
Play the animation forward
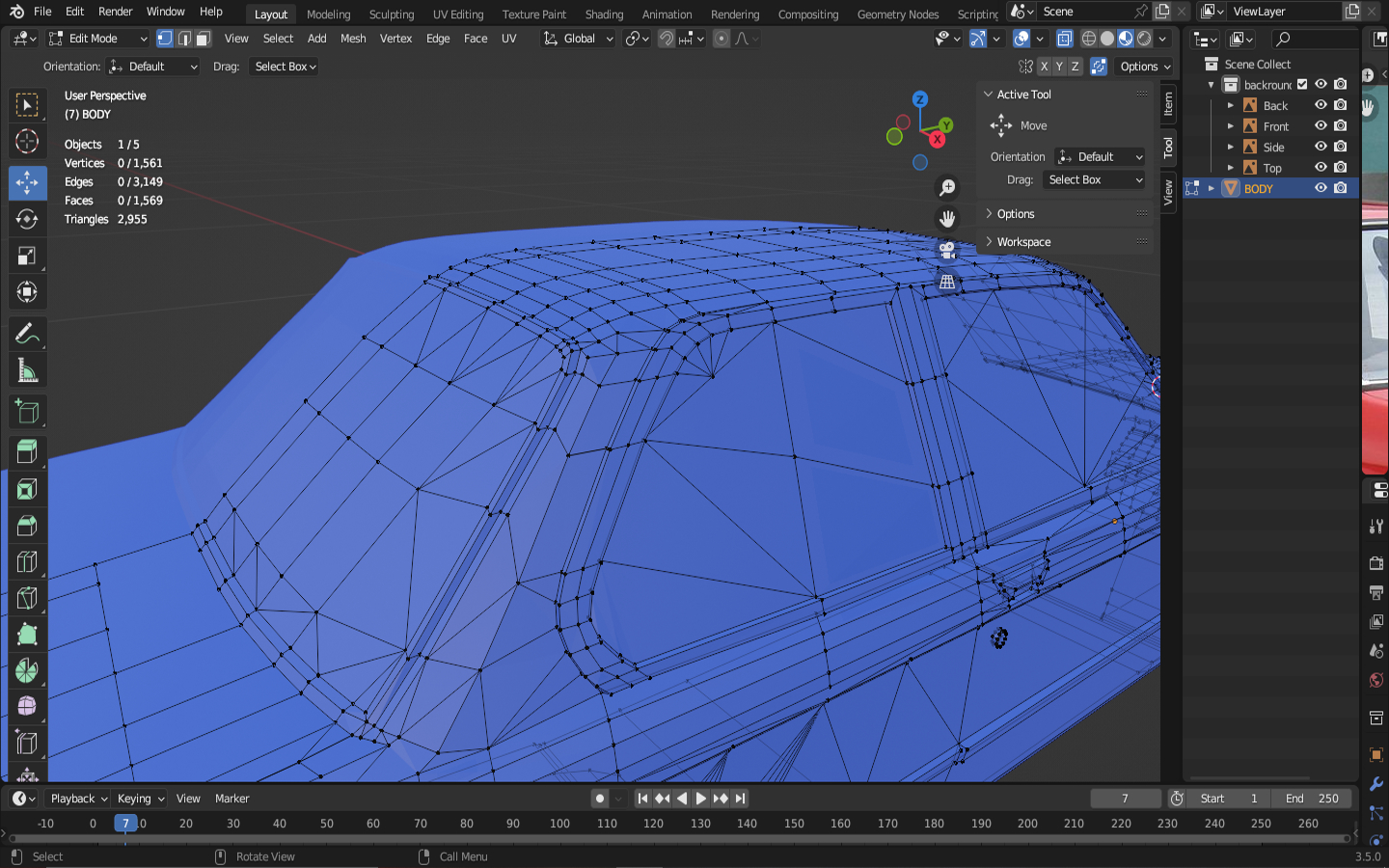[701, 799]
